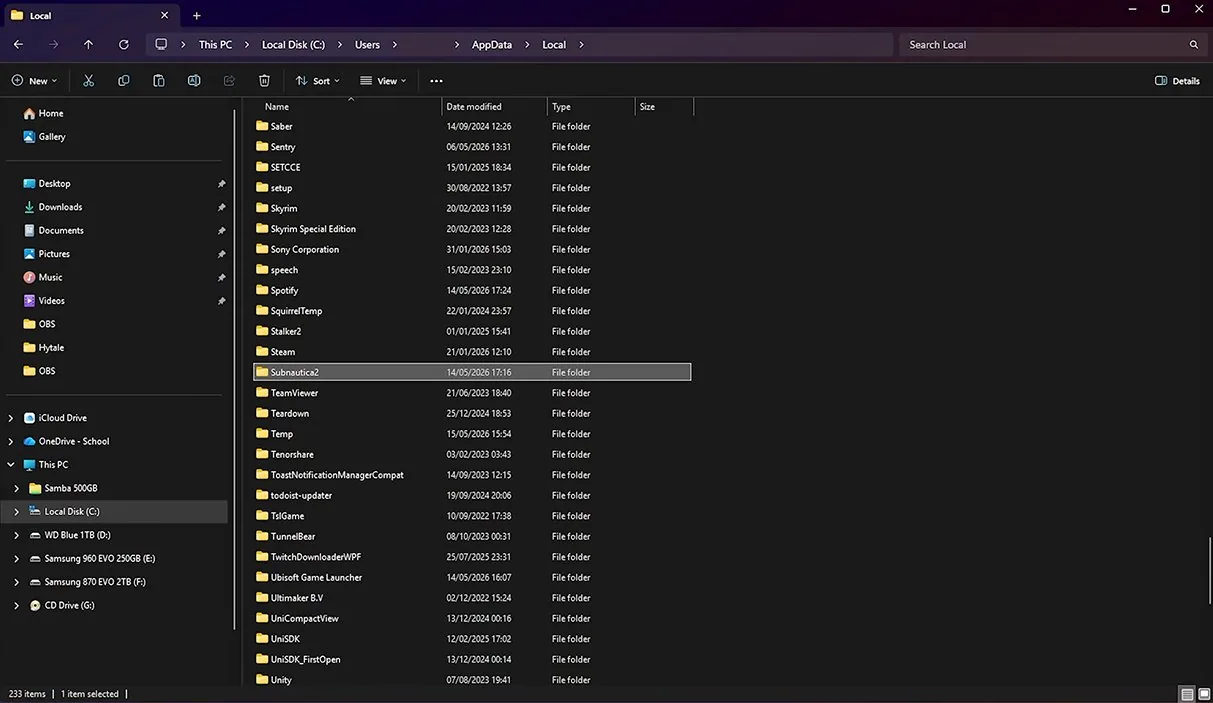The image size is (1213, 703).
Task: Expand Samba 500GB tree node
Action: click(17, 488)
